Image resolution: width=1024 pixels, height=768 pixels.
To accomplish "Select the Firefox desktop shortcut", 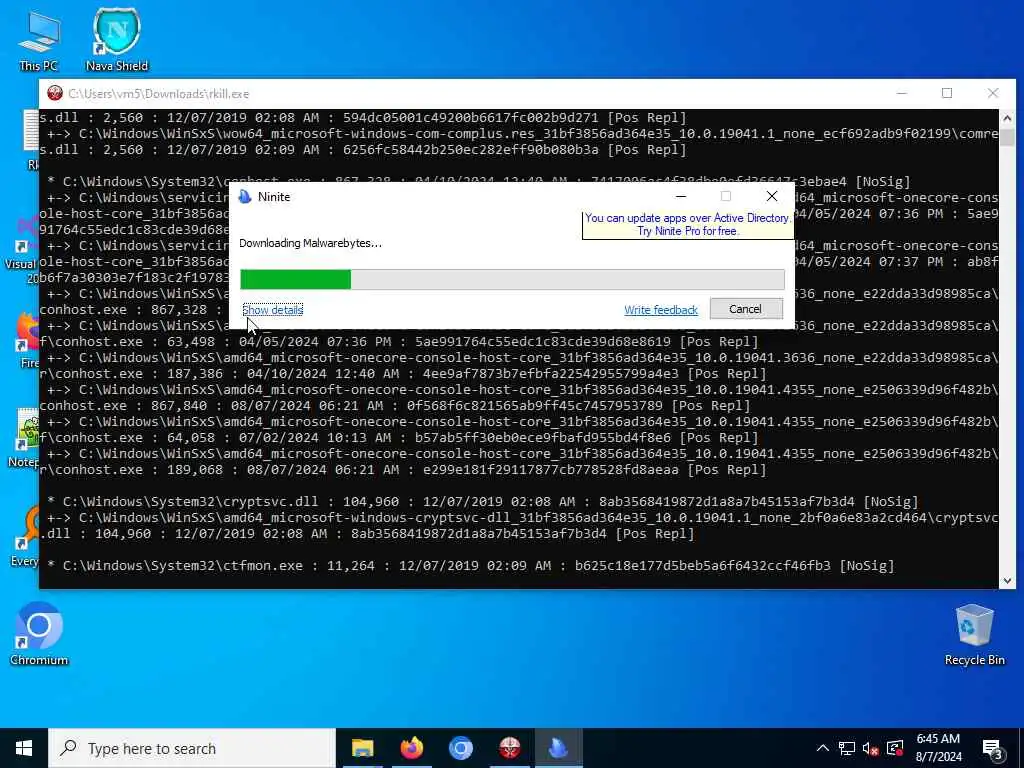I will [26, 340].
